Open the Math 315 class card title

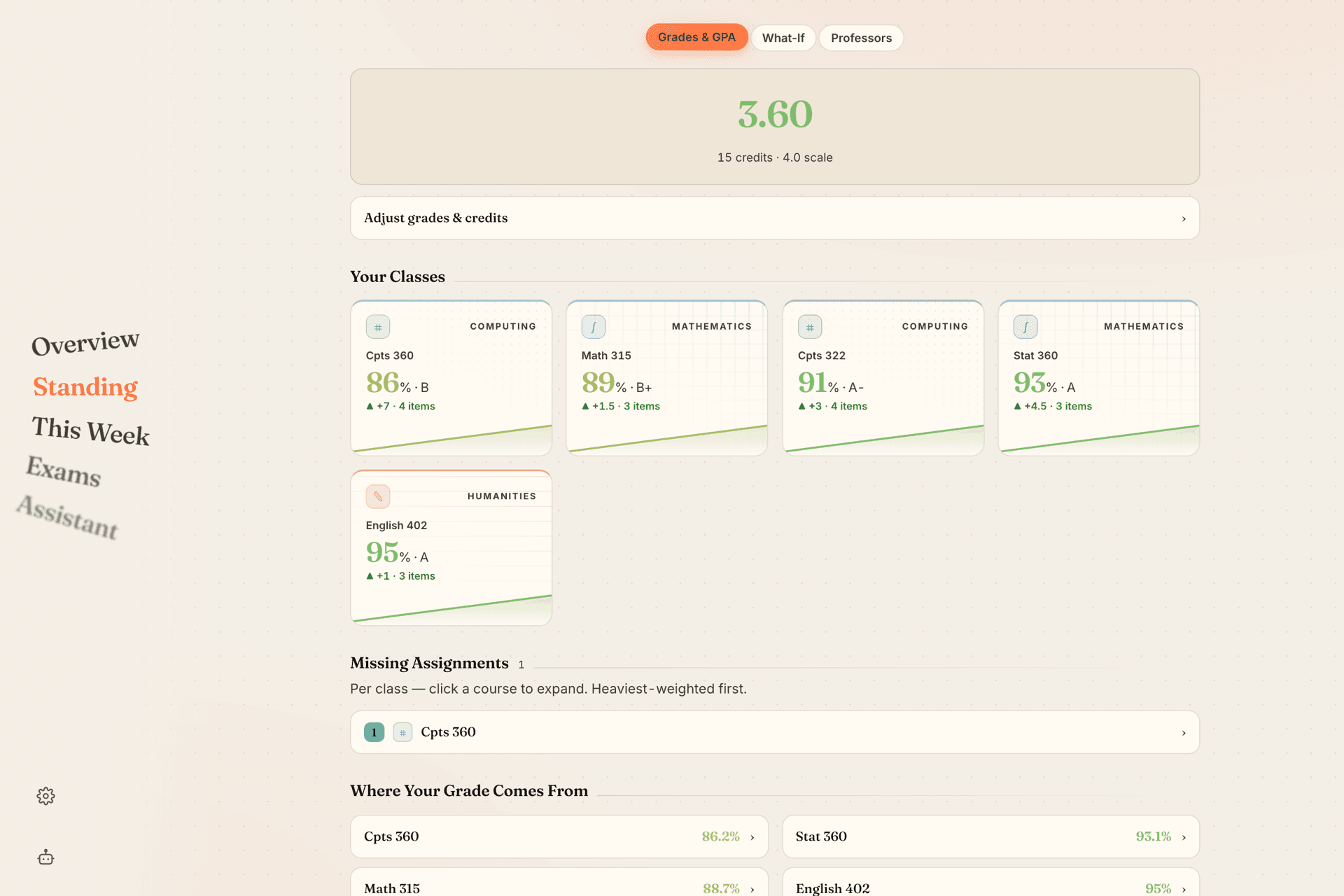pyautogui.click(x=606, y=356)
